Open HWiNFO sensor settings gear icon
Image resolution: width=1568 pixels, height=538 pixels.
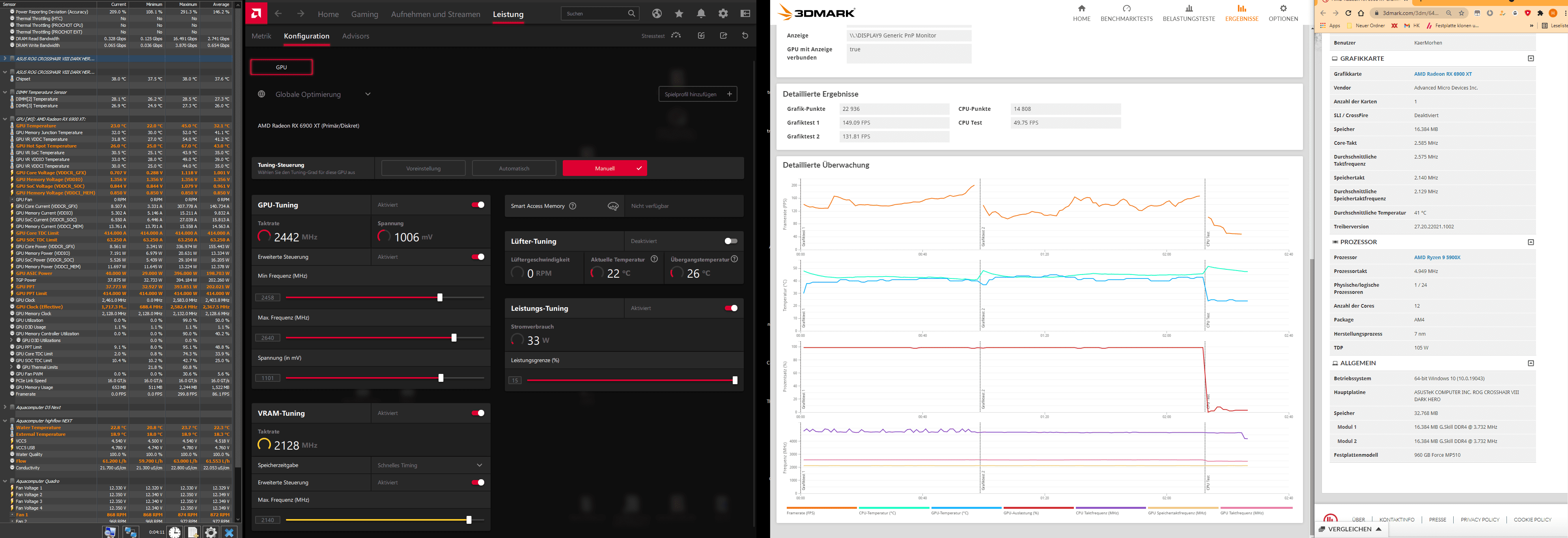point(211,532)
